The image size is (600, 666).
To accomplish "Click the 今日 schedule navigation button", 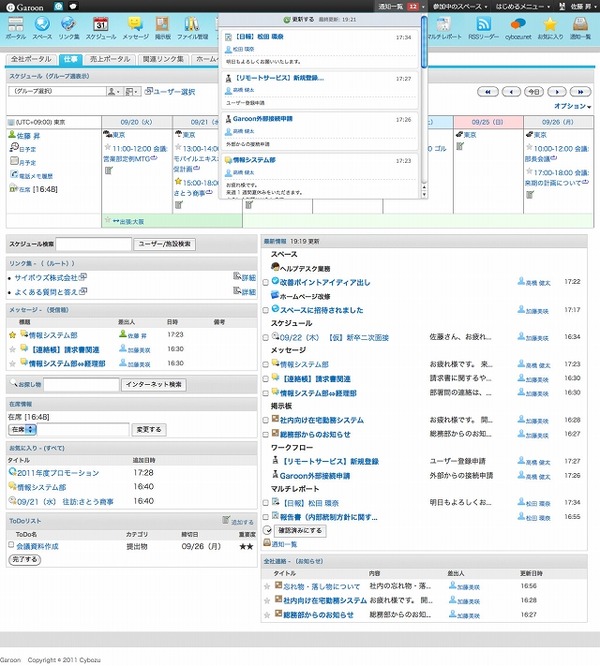I will coord(534,91).
